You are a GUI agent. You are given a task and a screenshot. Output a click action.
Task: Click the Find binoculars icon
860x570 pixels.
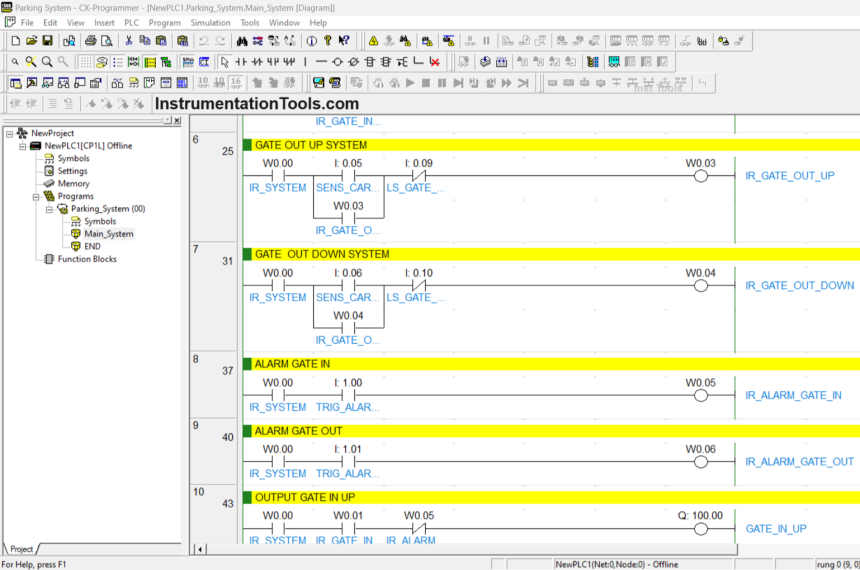click(242, 41)
